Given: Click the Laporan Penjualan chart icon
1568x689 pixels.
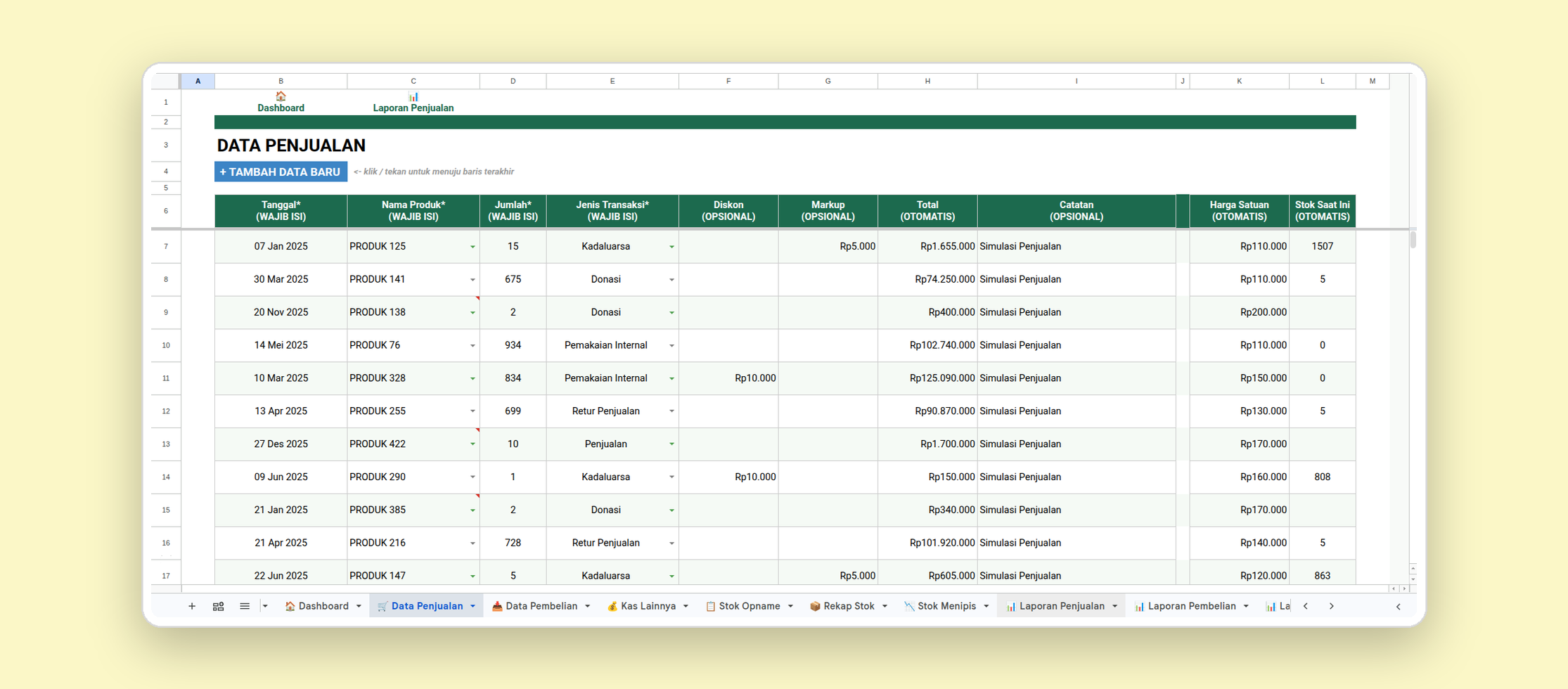Looking at the screenshot, I should (413, 96).
